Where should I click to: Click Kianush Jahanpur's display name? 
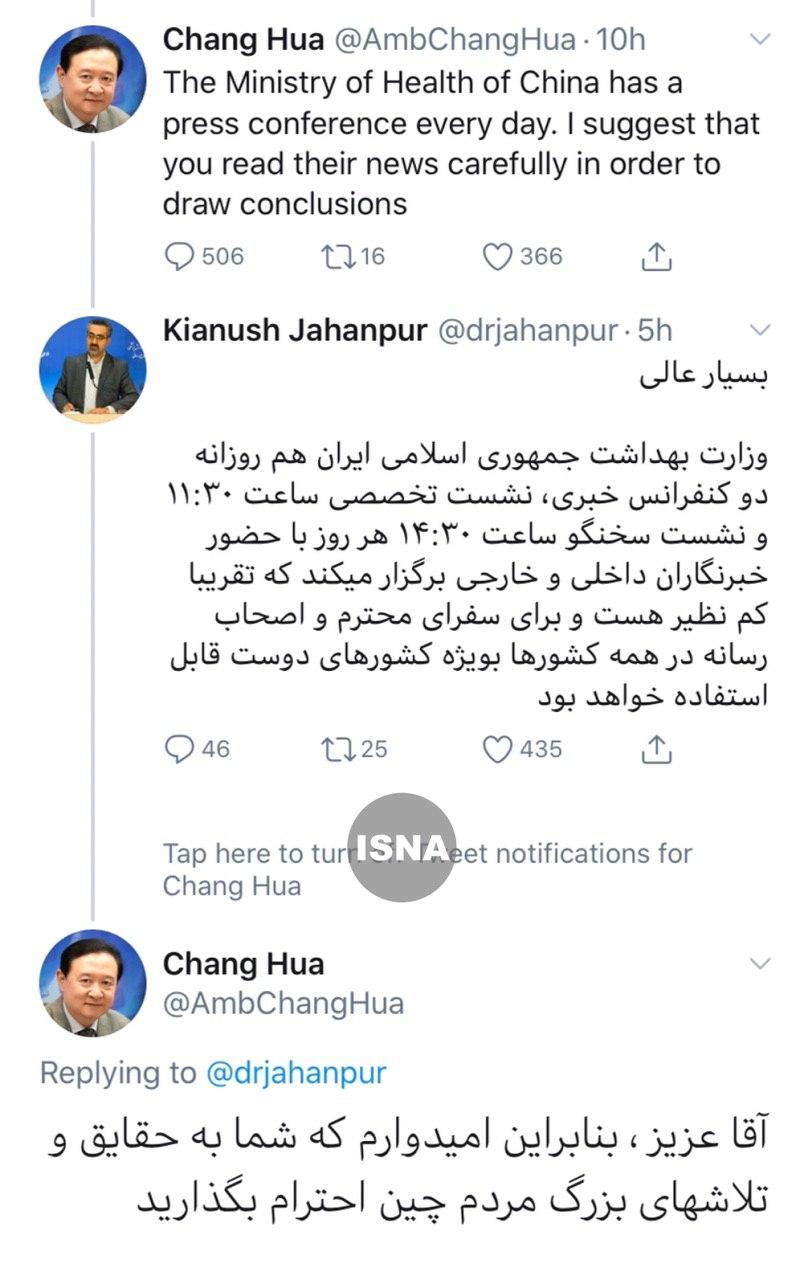pos(295,331)
